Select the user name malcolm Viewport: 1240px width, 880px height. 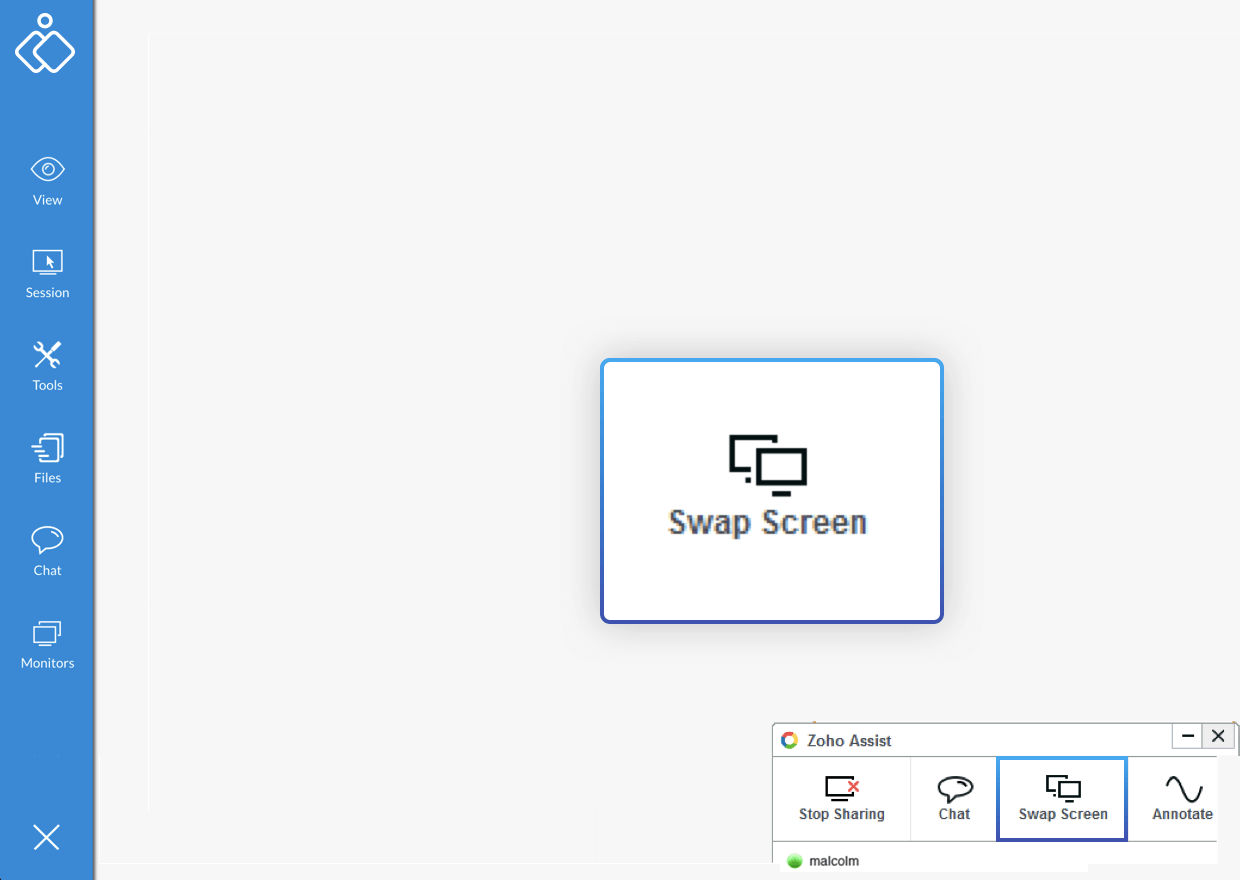834,861
